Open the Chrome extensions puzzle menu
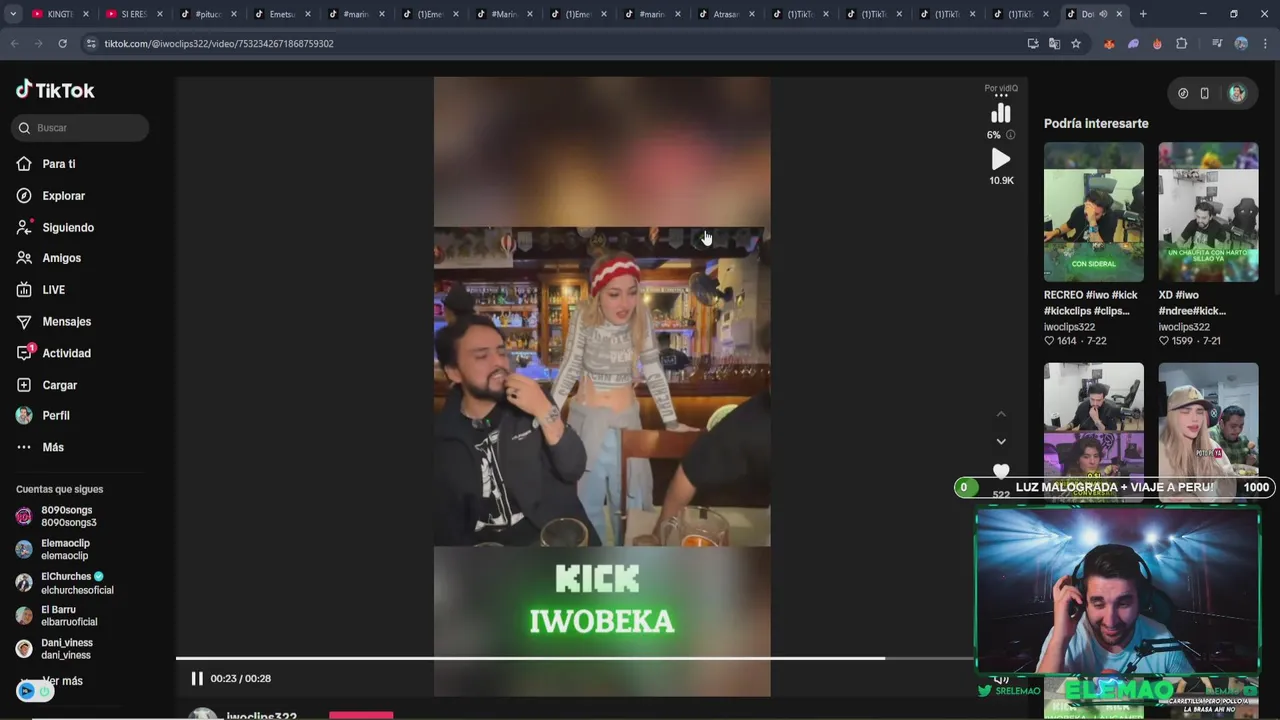 click(1182, 44)
